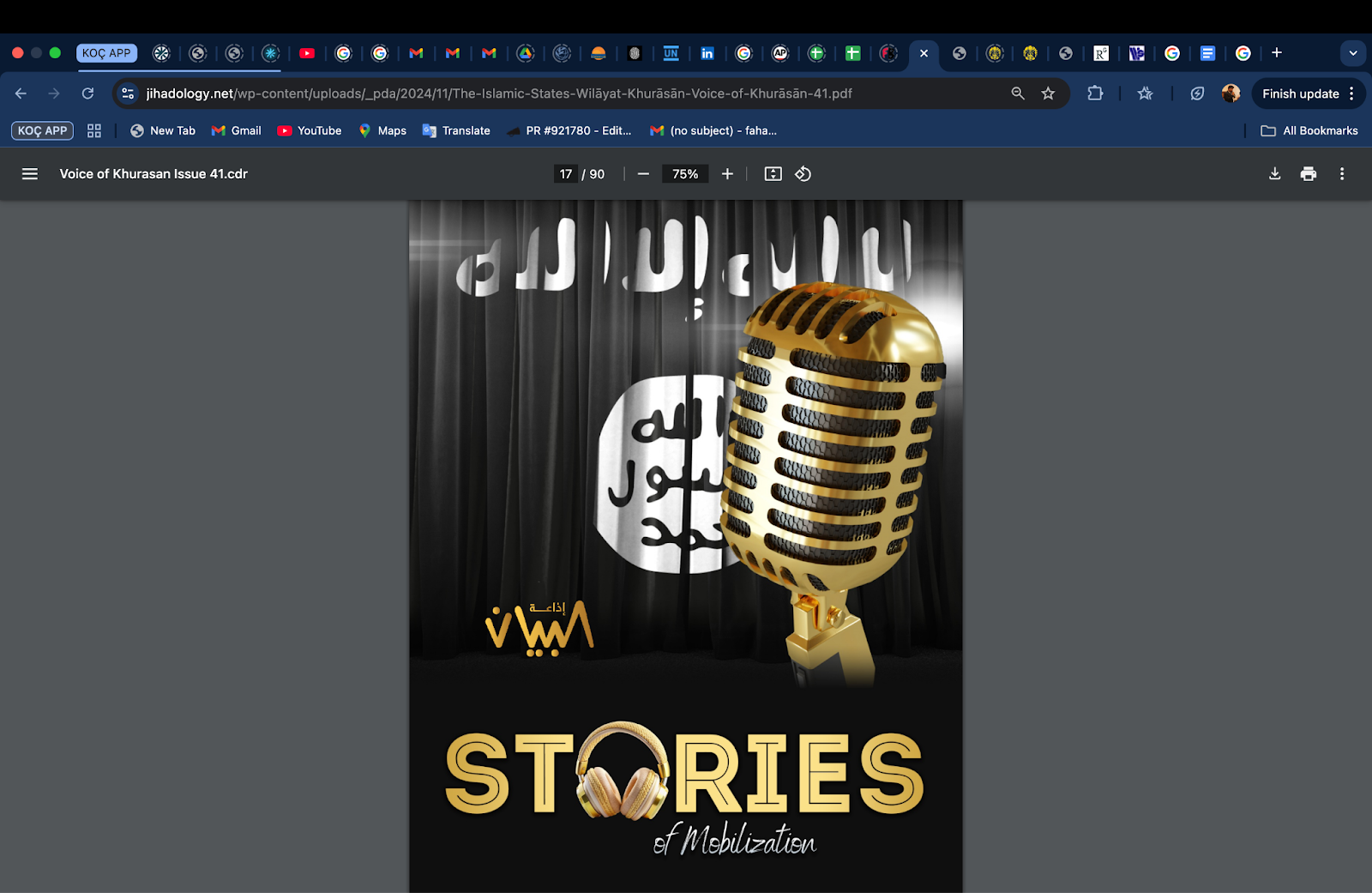Open a new browser tab
The width and height of the screenshot is (1372, 893).
(x=1277, y=53)
